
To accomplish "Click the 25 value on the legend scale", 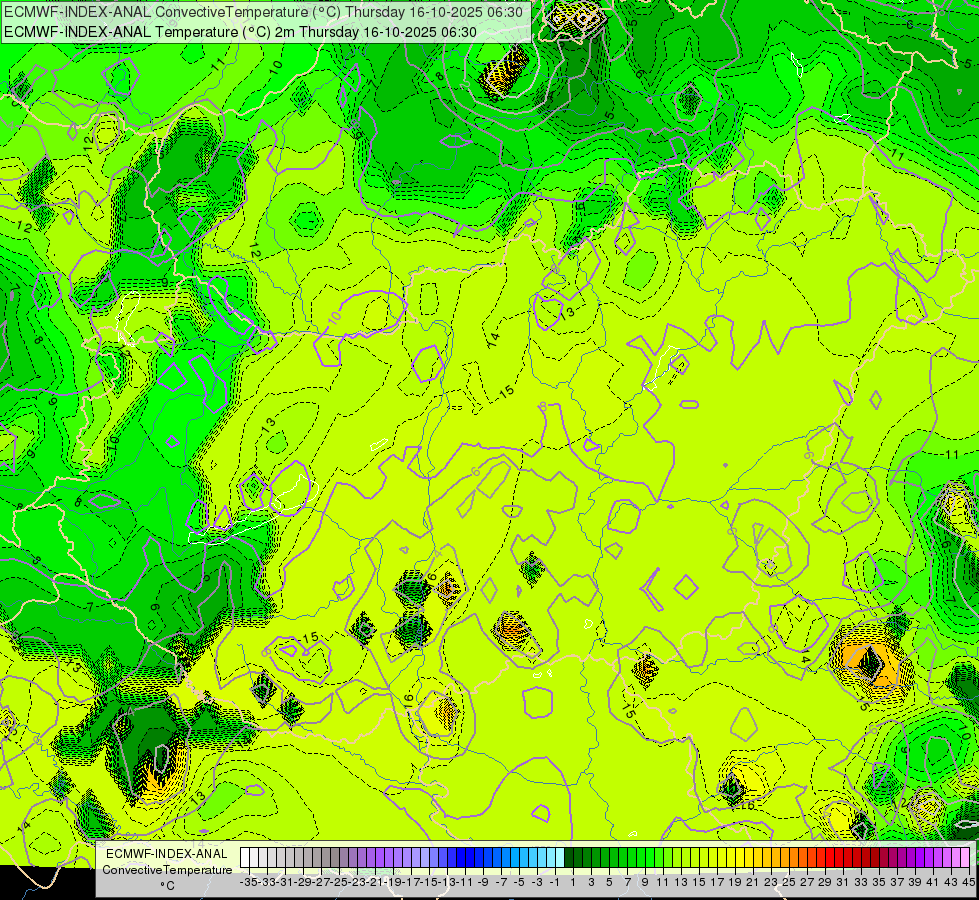I will pos(789,882).
